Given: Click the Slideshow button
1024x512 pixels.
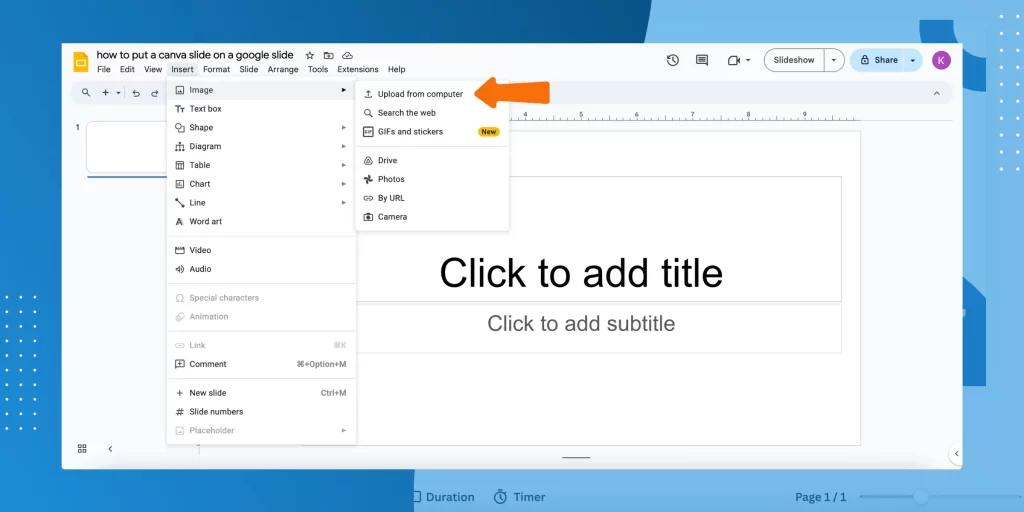Looking at the screenshot, I should (794, 60).
